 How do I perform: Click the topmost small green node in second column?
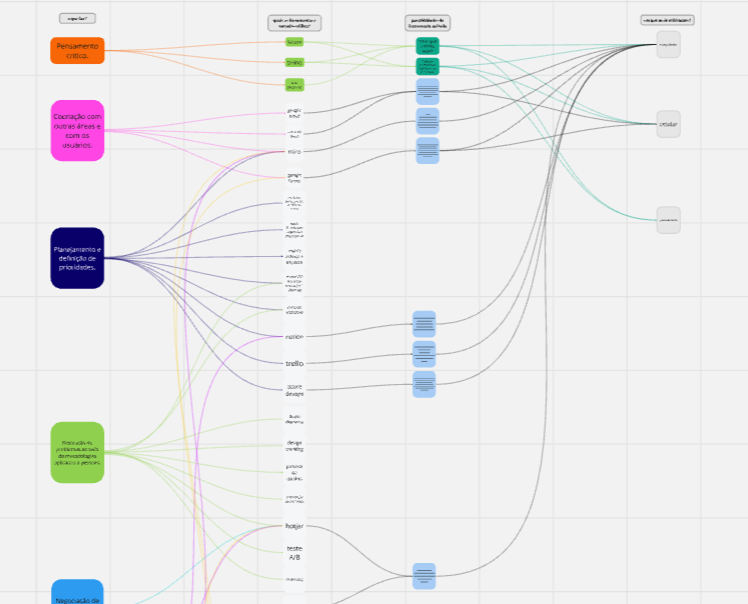(294, 43)
